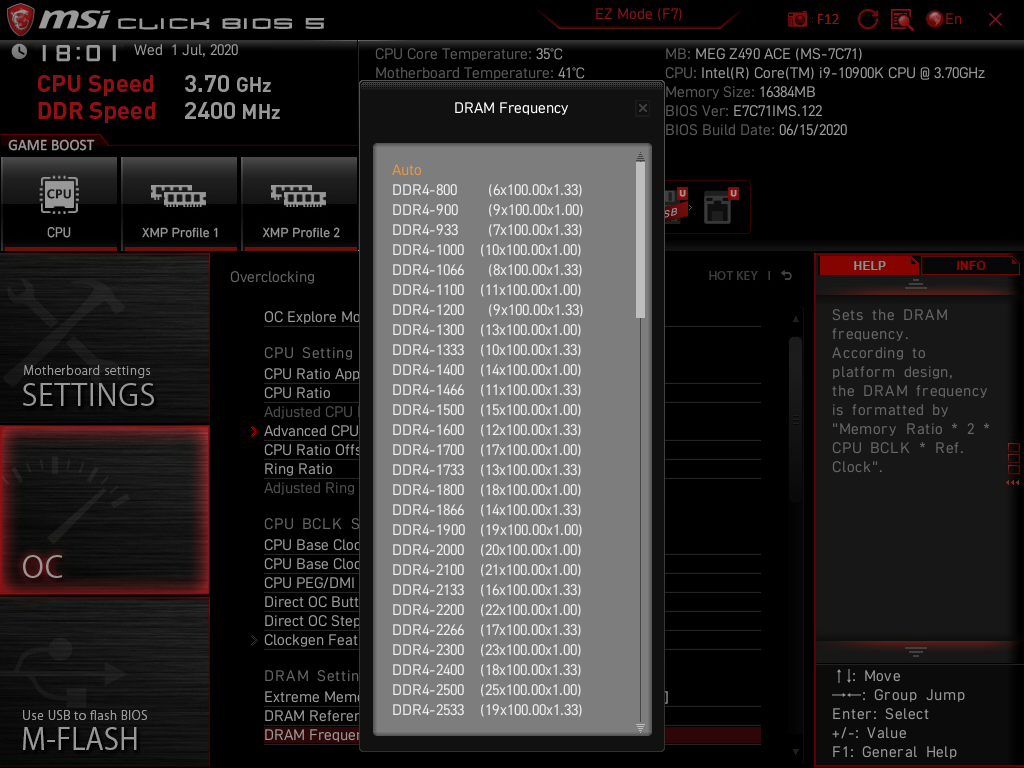Select the DDR4-1600 frequency option
1024x768 pixels.
pos(429,430)
